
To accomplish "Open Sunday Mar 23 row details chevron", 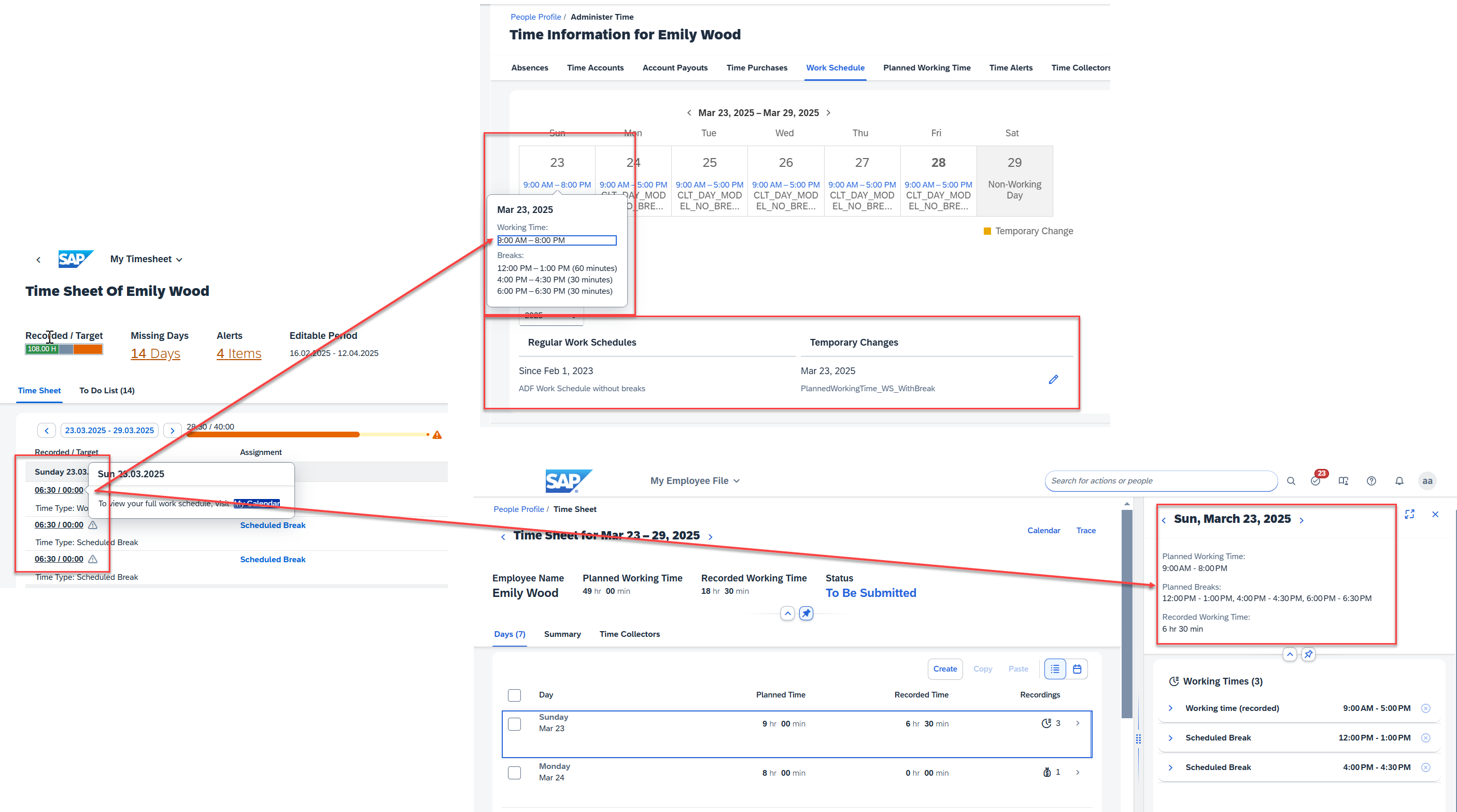I will point(1078,723).
